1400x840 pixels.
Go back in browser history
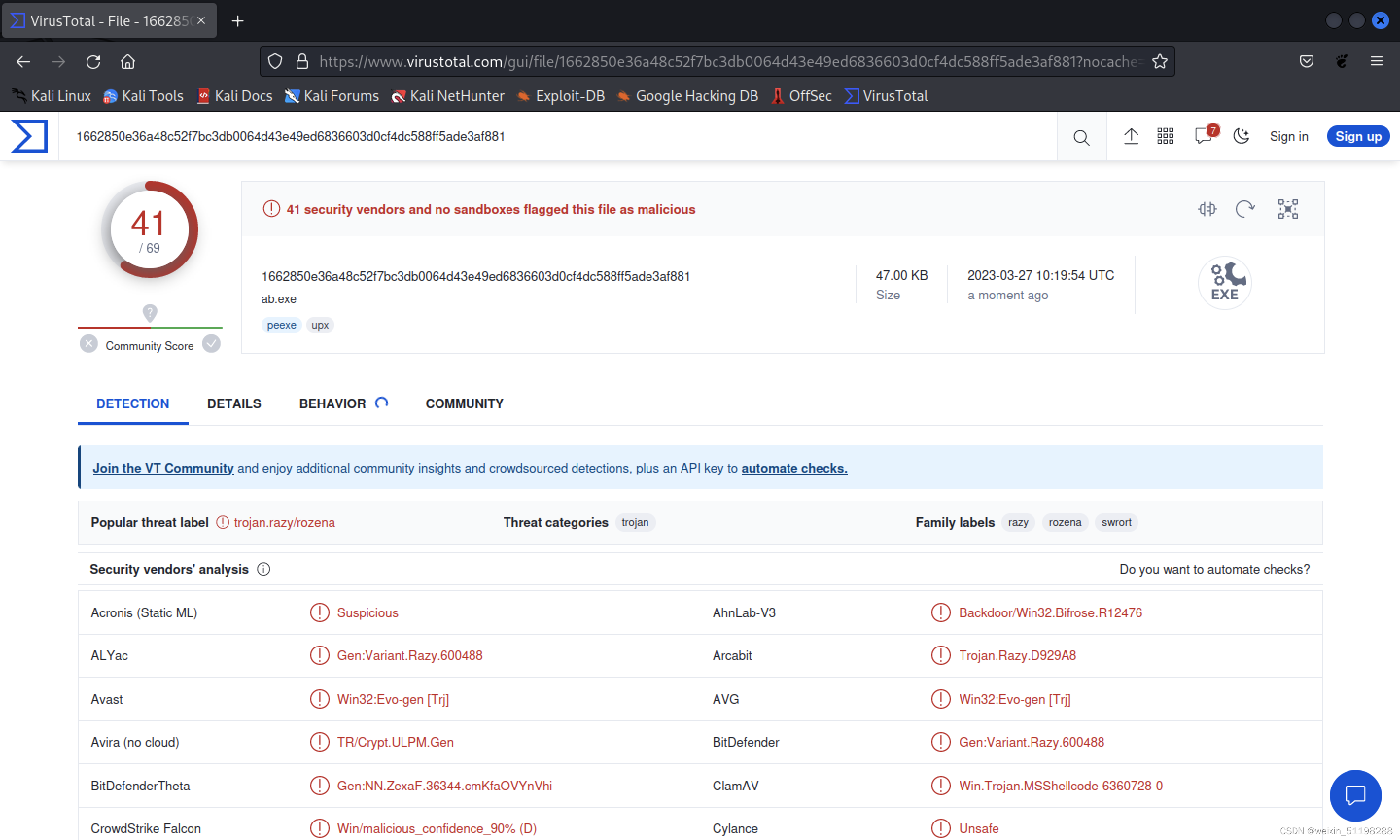click(x=23, y=62)
